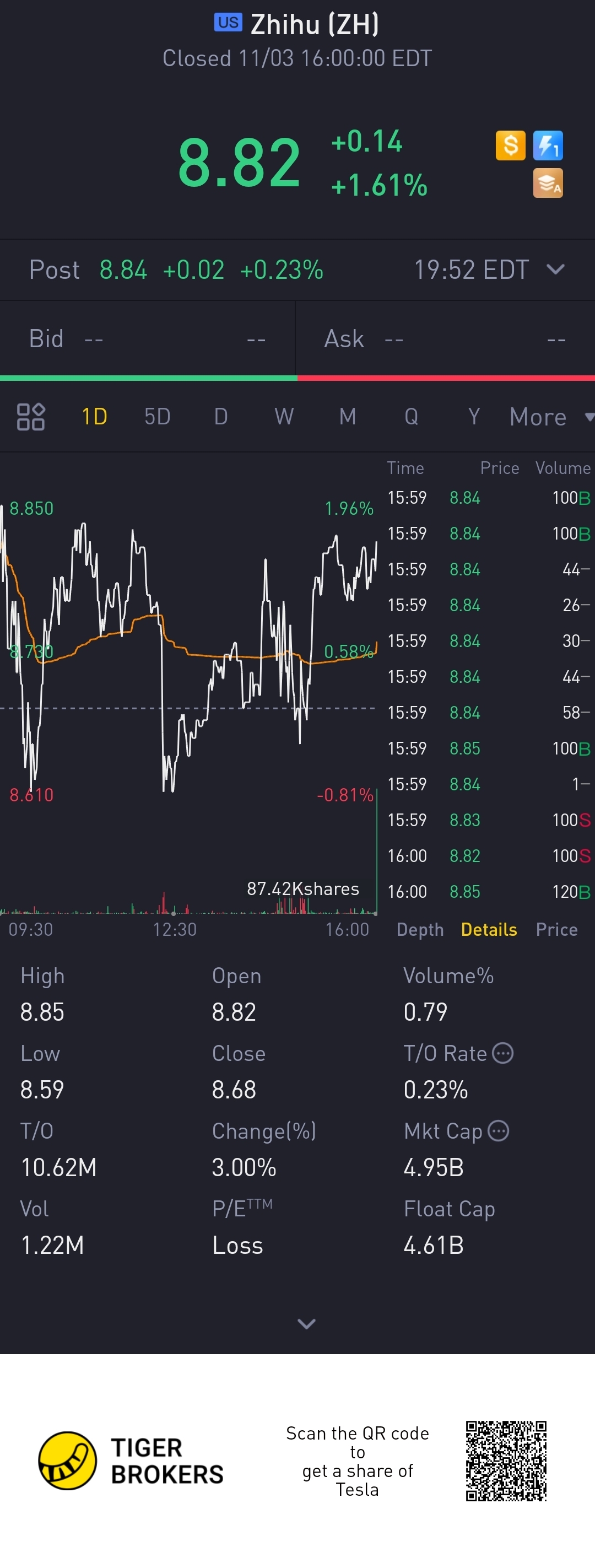Image resolution: width=595 pixels, height=1568 pixels.
Task: Expand more stock details with bottom chevron
Action: (x=306, y=1323)
